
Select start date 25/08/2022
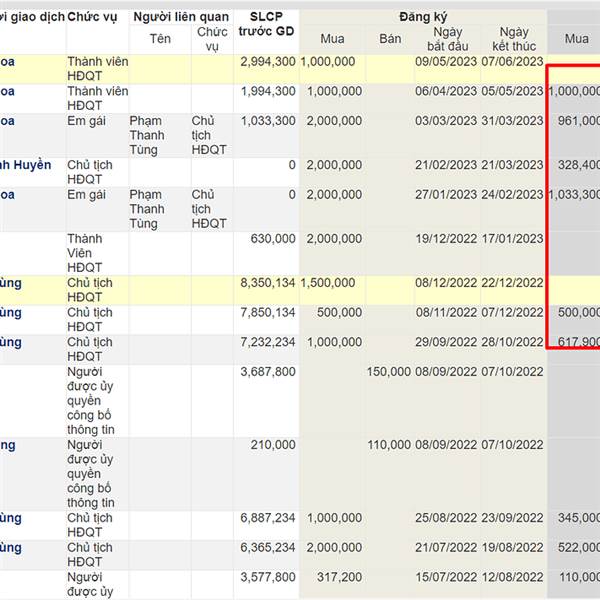tap(446, 518)
